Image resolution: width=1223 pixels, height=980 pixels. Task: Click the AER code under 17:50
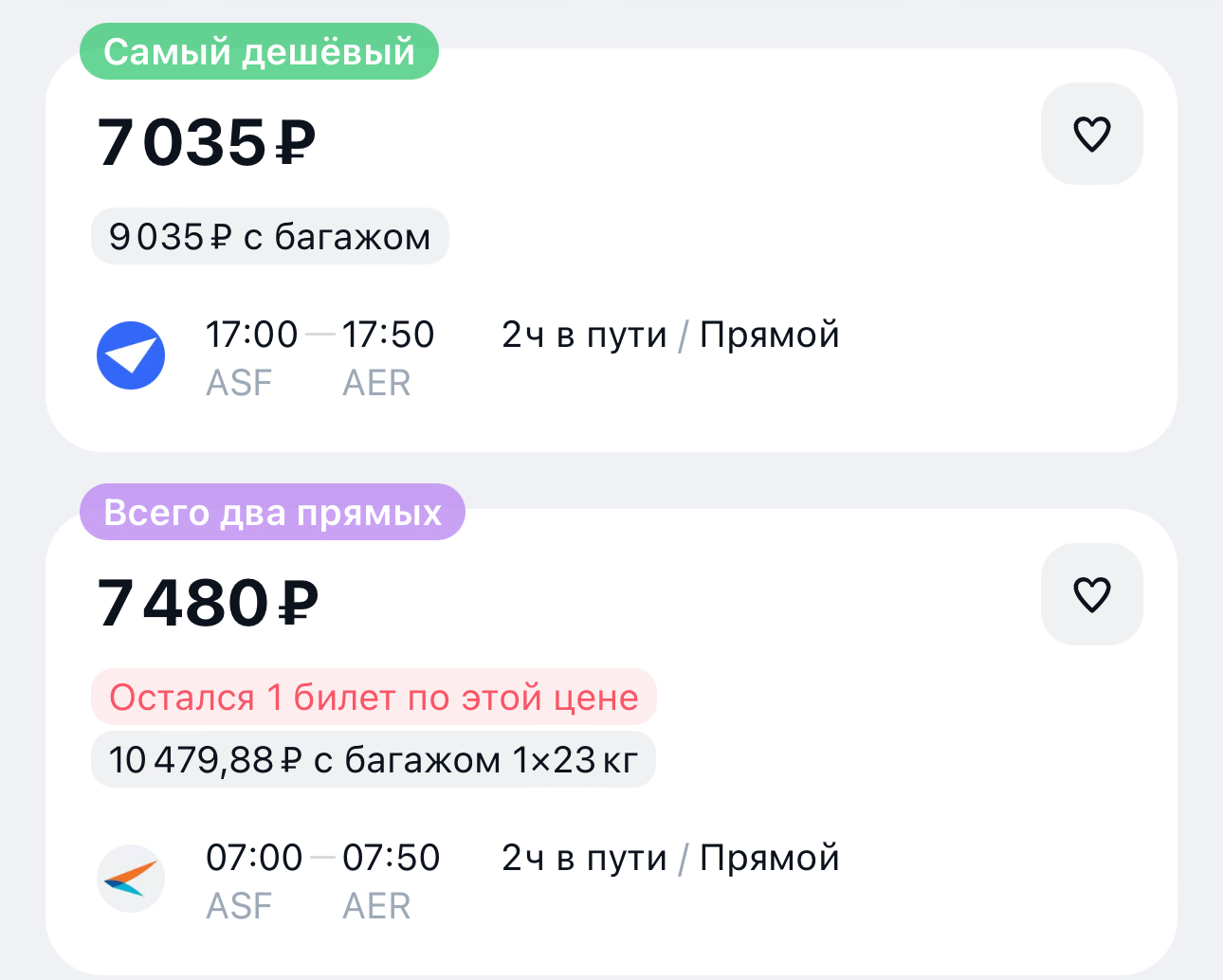376,383
